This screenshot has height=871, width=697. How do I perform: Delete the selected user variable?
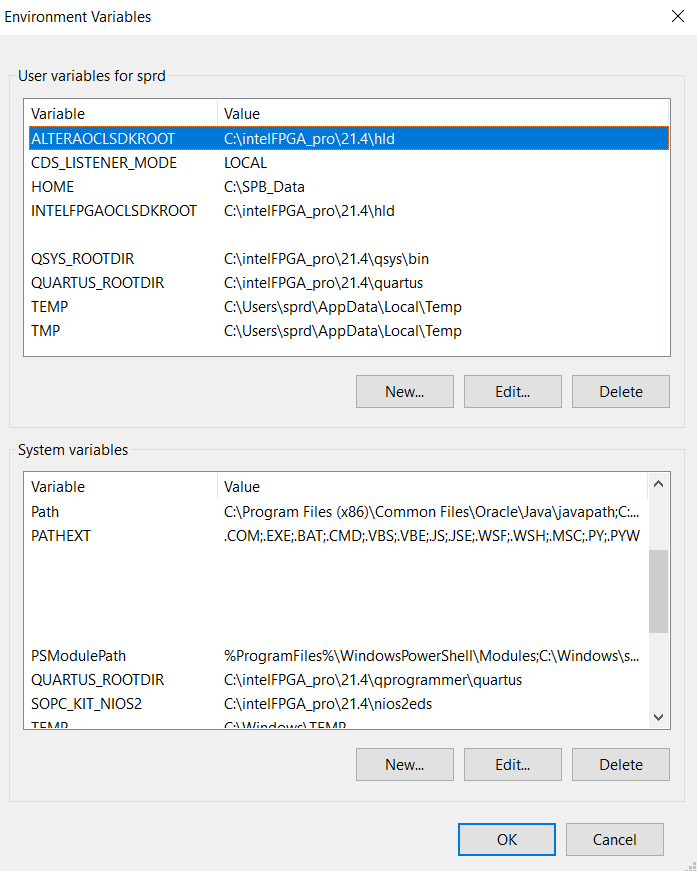(620, 391)
